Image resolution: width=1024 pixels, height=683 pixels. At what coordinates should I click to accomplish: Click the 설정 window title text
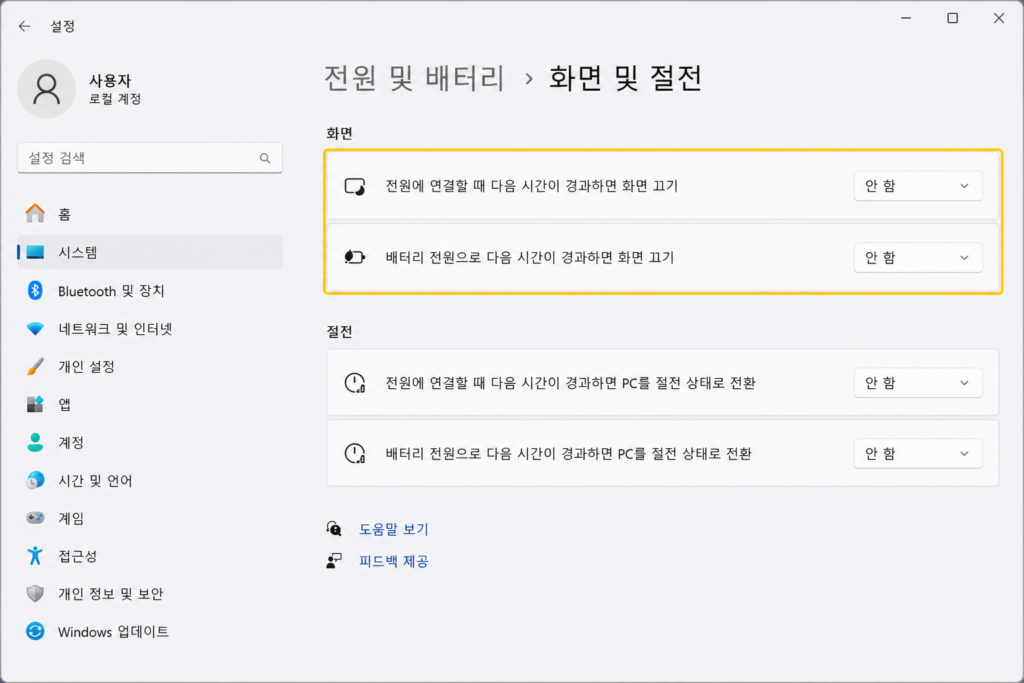63,26
